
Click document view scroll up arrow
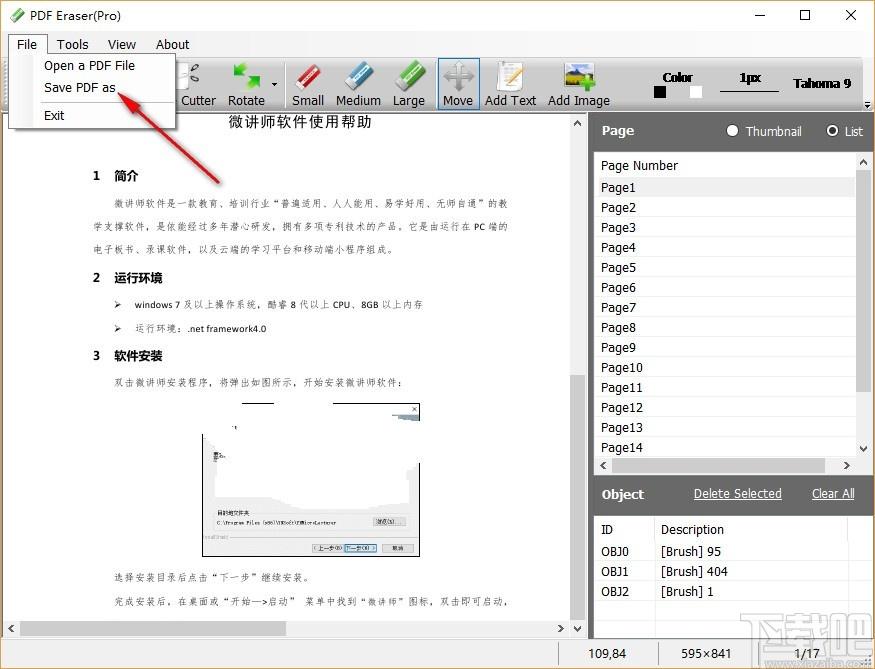578,123
